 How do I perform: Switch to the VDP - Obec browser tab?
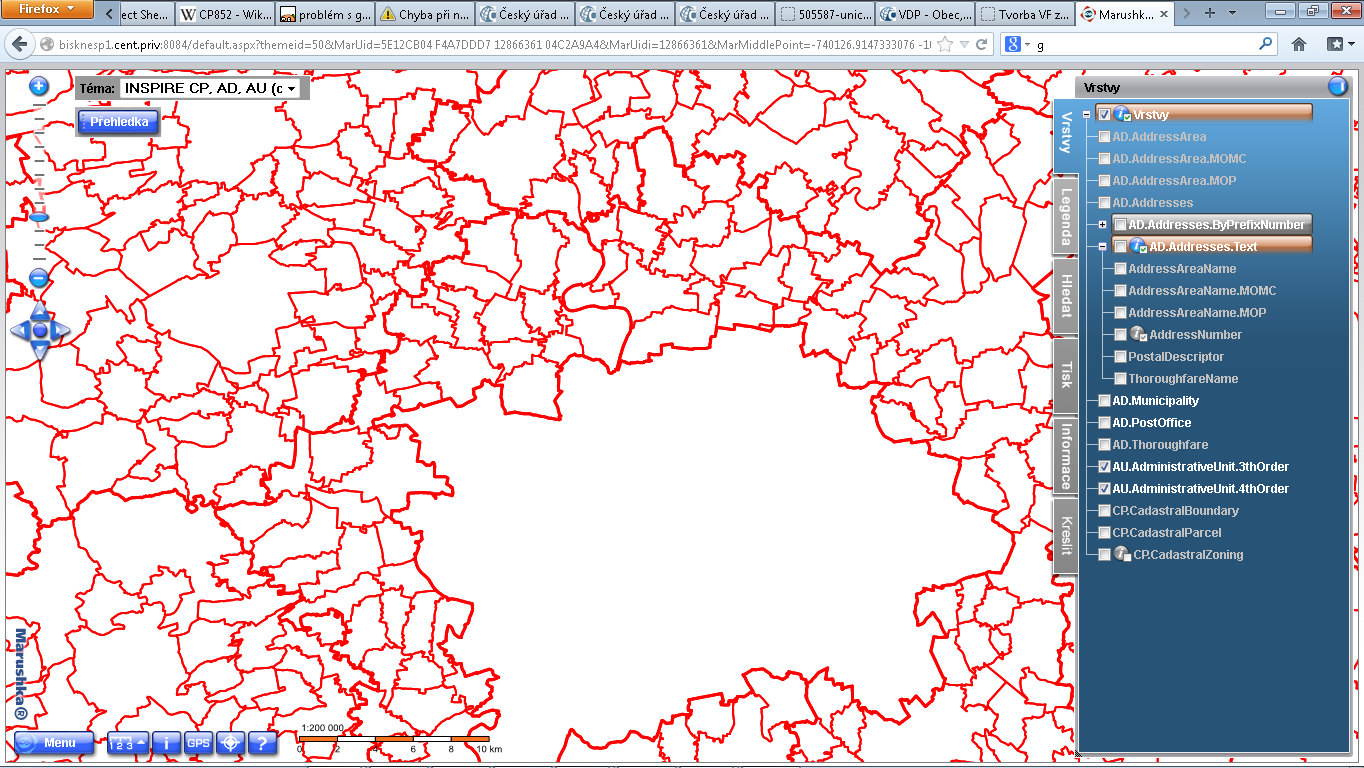[924, 14]
